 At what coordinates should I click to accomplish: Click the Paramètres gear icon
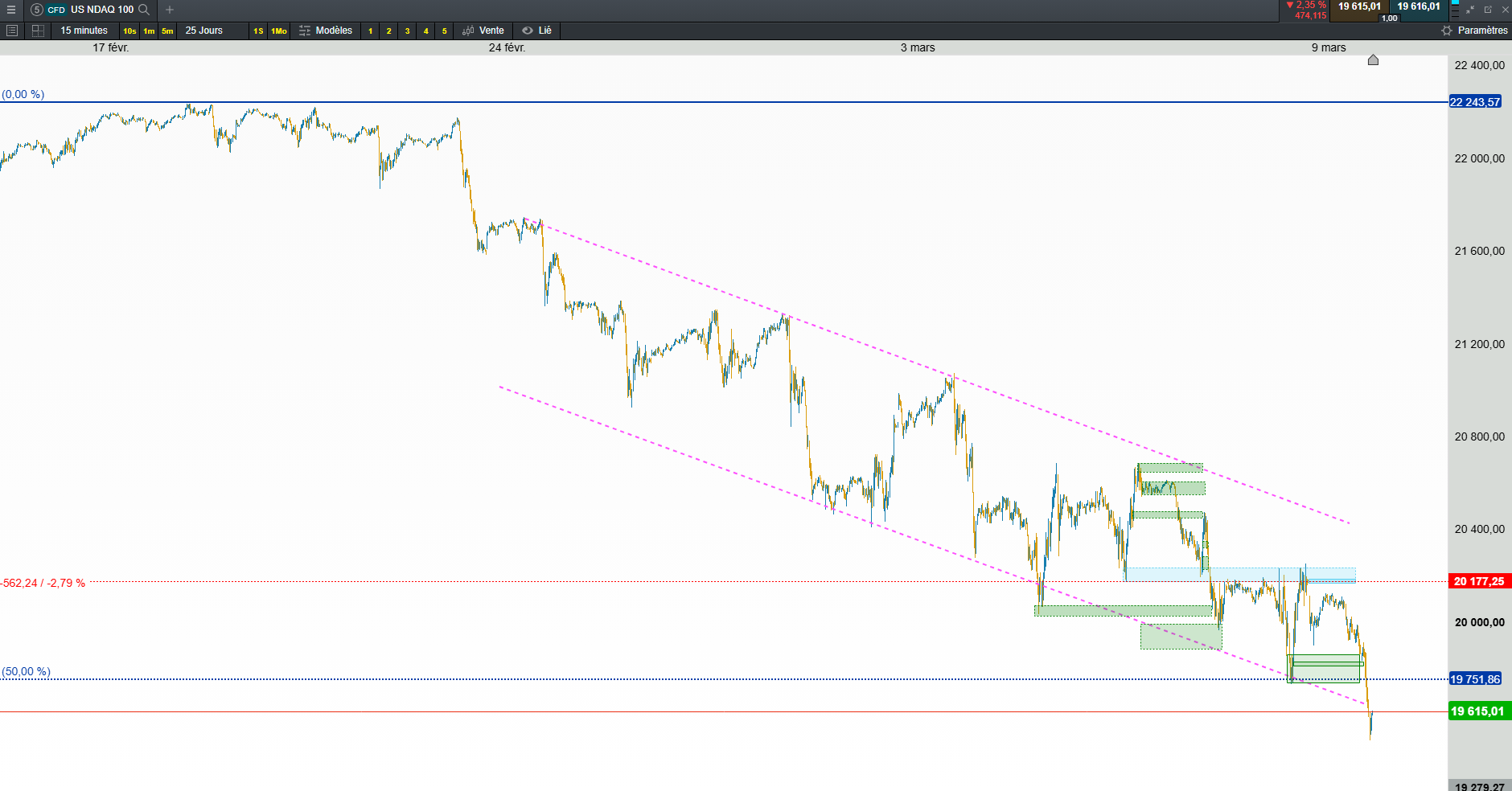(1447, 31)
